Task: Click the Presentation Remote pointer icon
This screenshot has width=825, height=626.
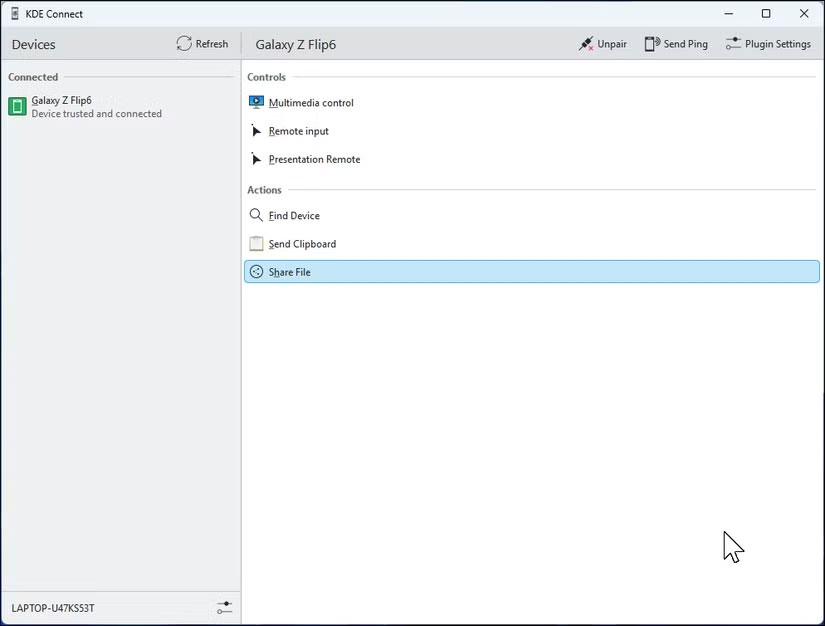Action: pyautogui.click(x=256, y=159)
